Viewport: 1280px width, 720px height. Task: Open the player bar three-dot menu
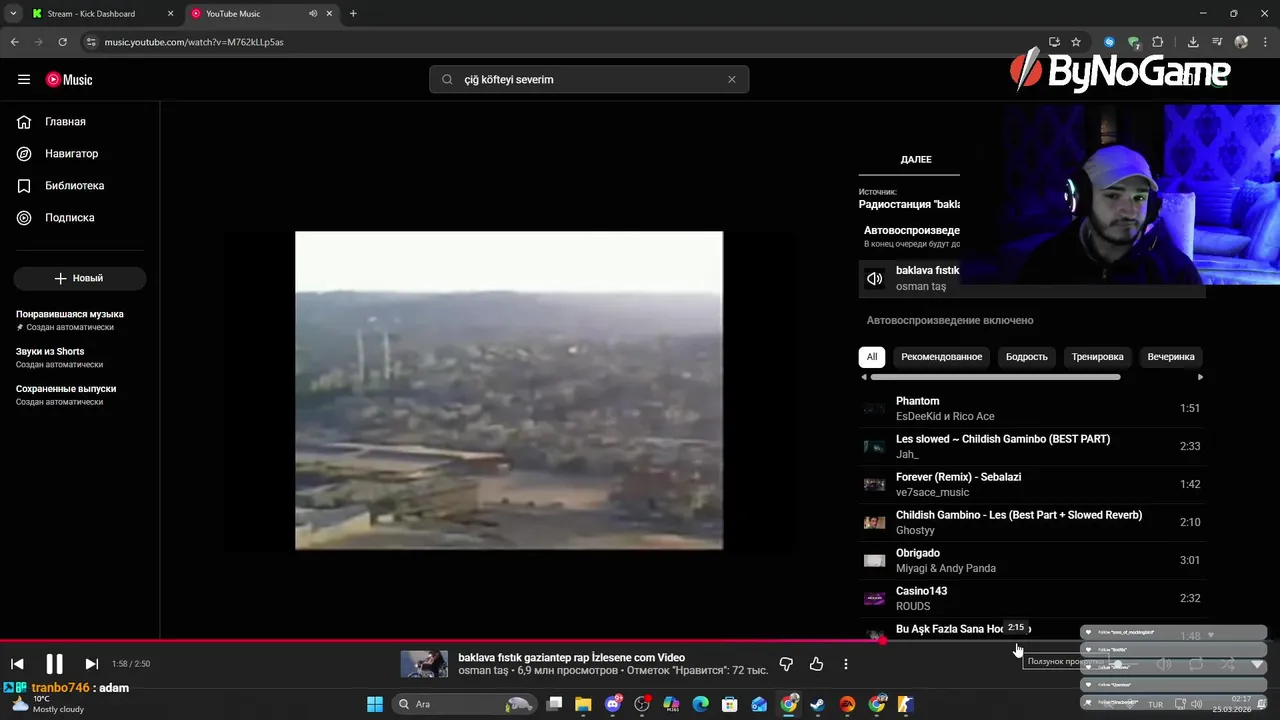(x=846, y=664)
